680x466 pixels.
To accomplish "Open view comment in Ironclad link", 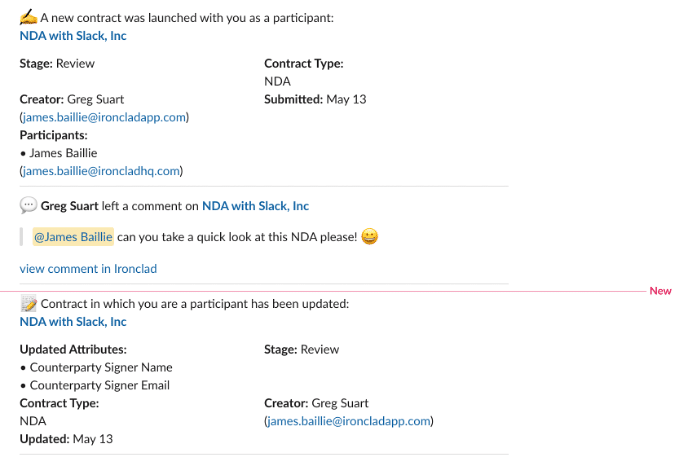I will click(x=88, y=269).
